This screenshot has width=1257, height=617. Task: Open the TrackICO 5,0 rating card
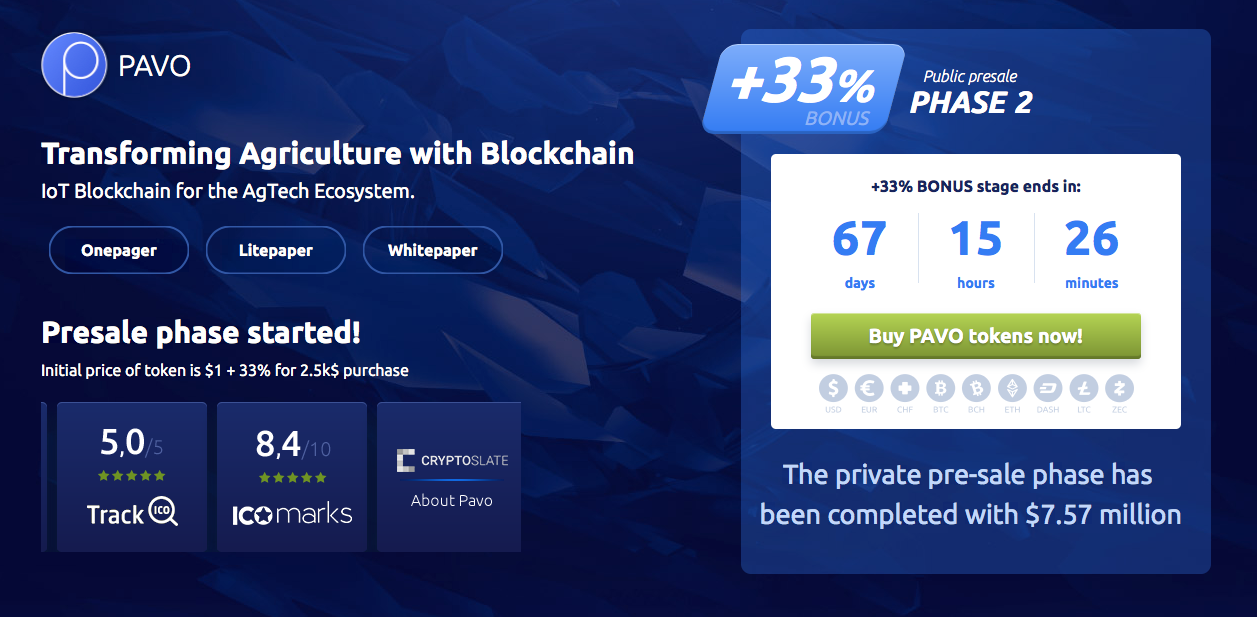(x=132, y=477)
